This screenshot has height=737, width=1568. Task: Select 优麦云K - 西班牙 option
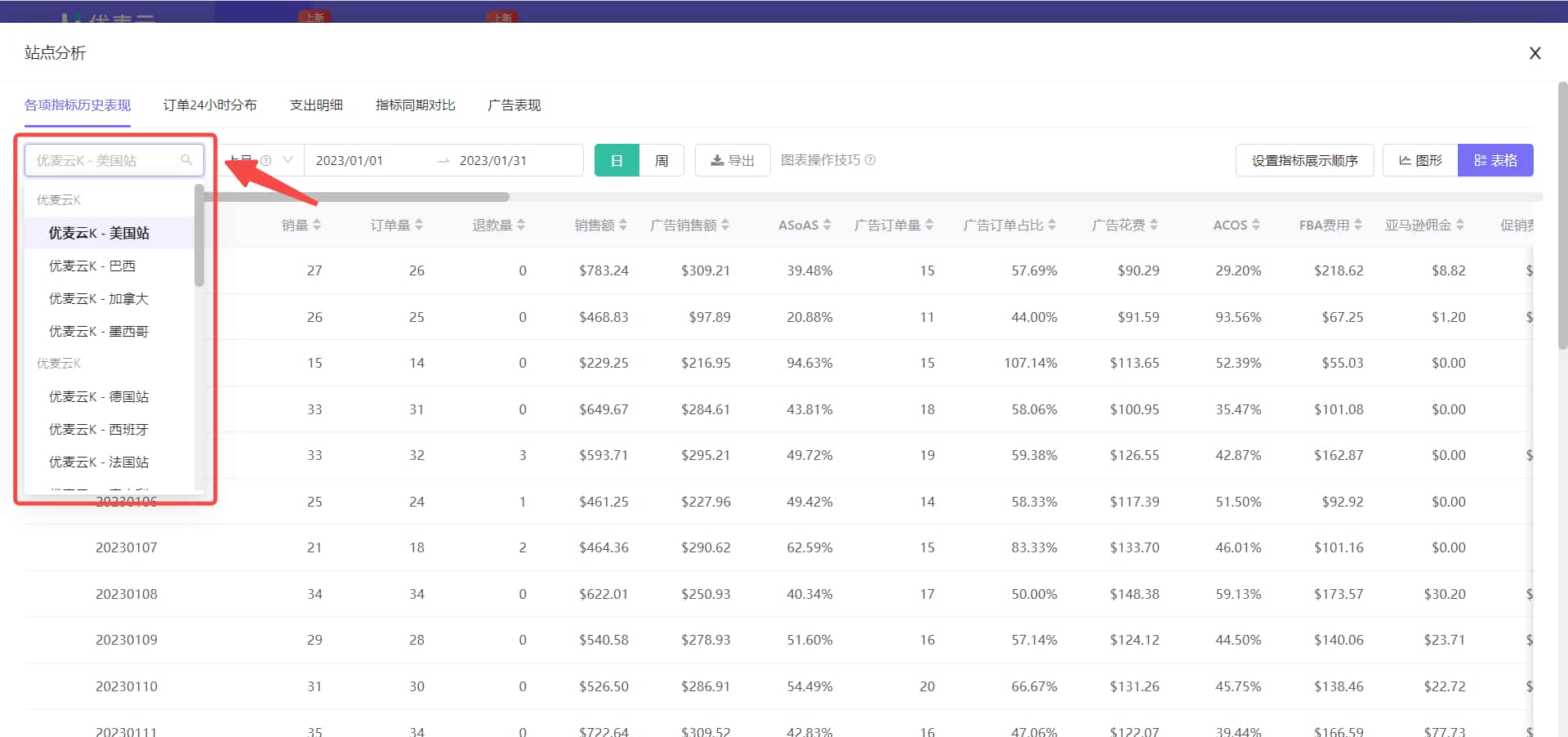click(109, 429)
